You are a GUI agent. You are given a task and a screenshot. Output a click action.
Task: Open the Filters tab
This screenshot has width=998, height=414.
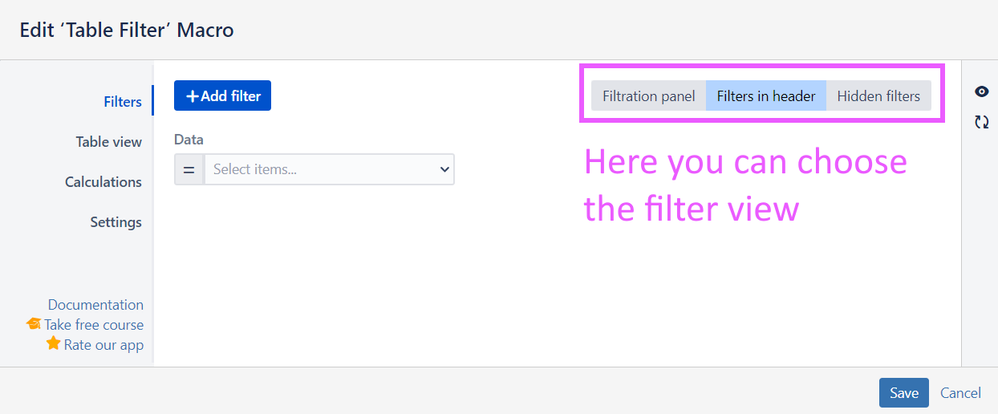[x=123, y=101]
